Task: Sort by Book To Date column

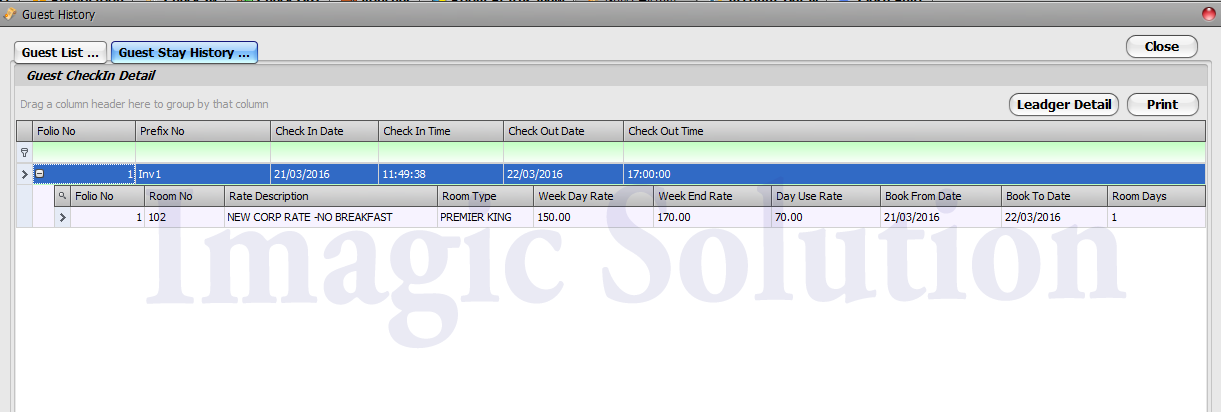Action: 1055,196
